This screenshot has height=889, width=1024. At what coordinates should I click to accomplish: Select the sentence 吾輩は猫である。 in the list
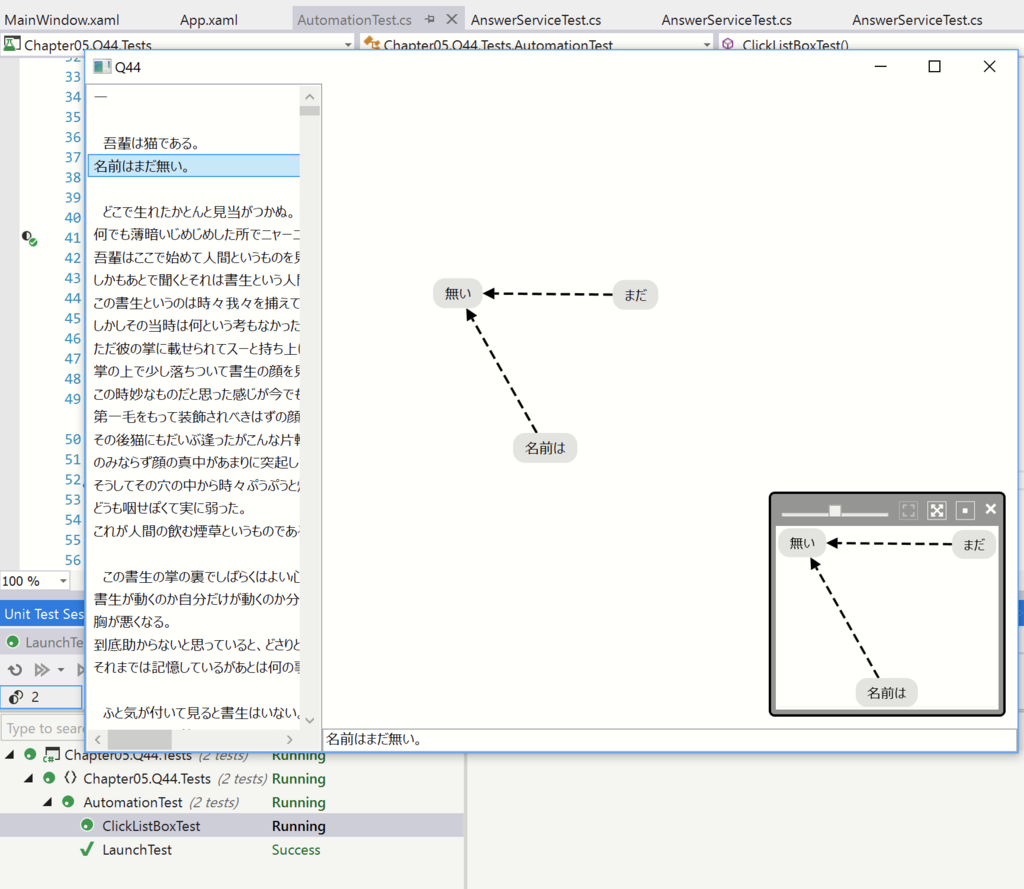tap(194, 143)
